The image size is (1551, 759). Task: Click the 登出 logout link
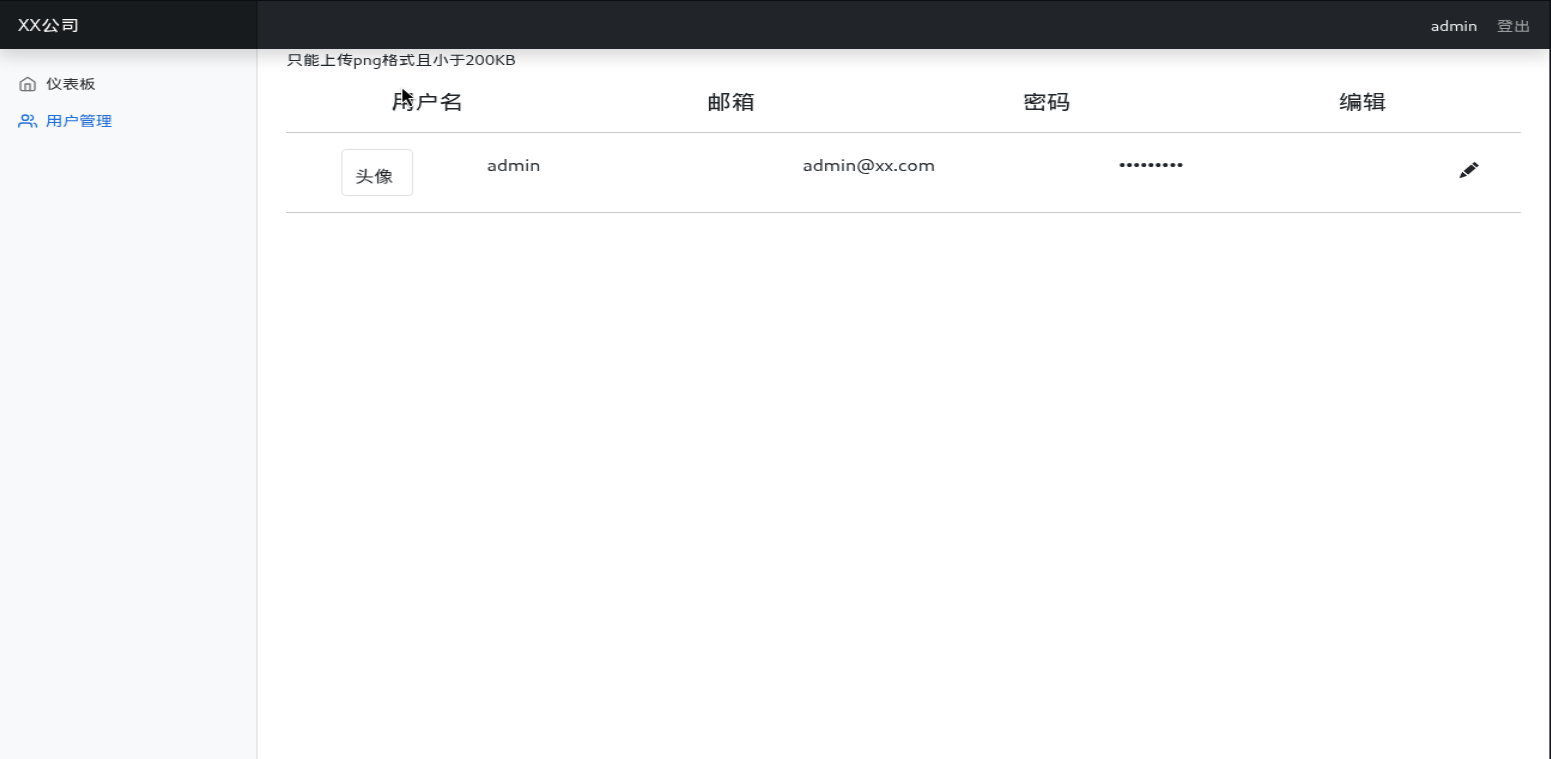(x=1512, y=26)
